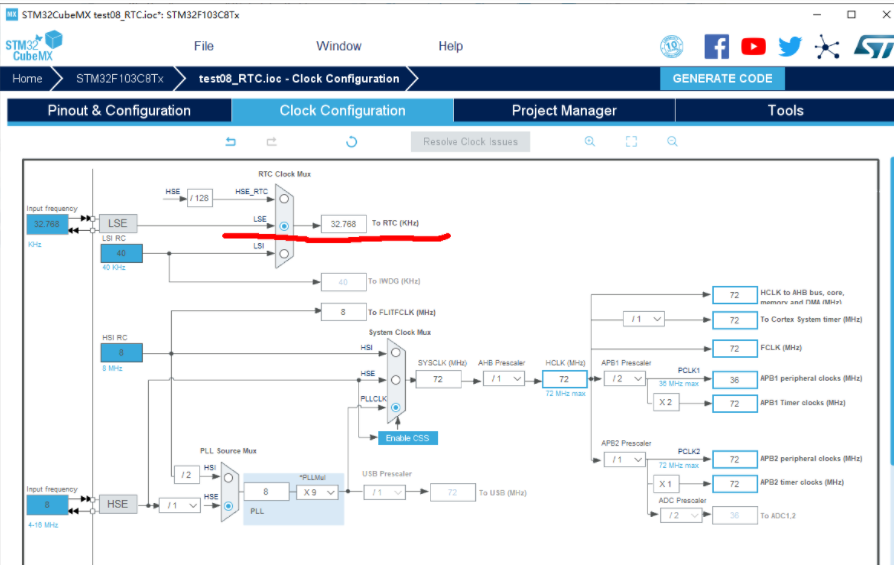894x565 pixels.
Task: Select HSI in System Clock Mux
Action: click(x=396, y=353)
